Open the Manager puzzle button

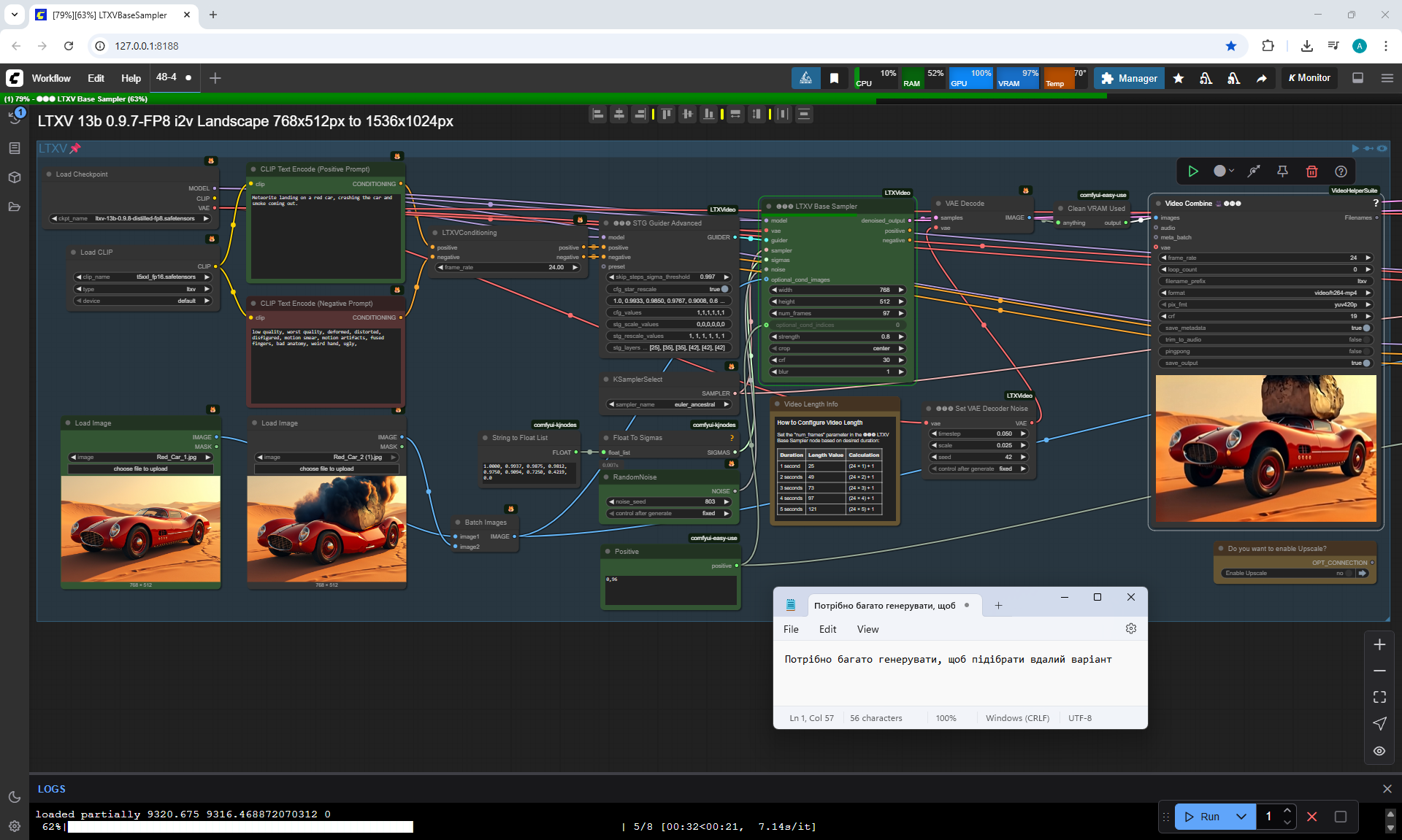click(1129, 78)
